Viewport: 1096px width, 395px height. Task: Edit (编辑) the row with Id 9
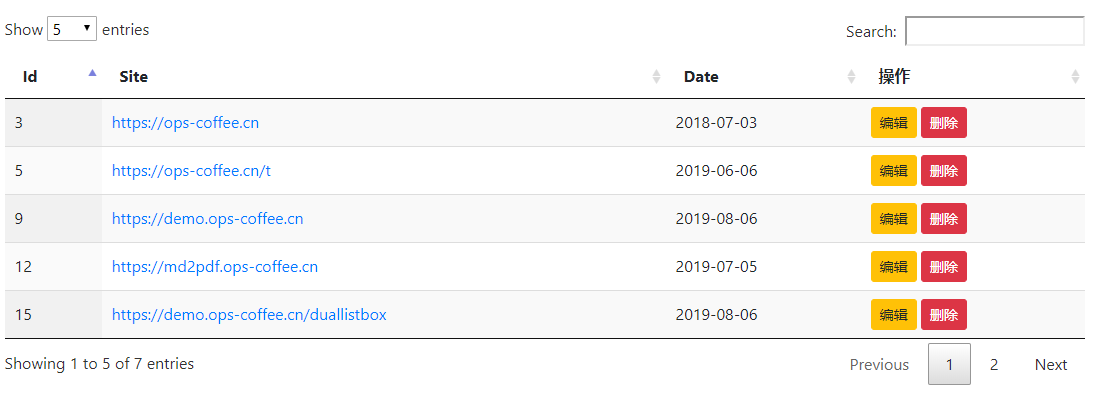coord(893,219)
